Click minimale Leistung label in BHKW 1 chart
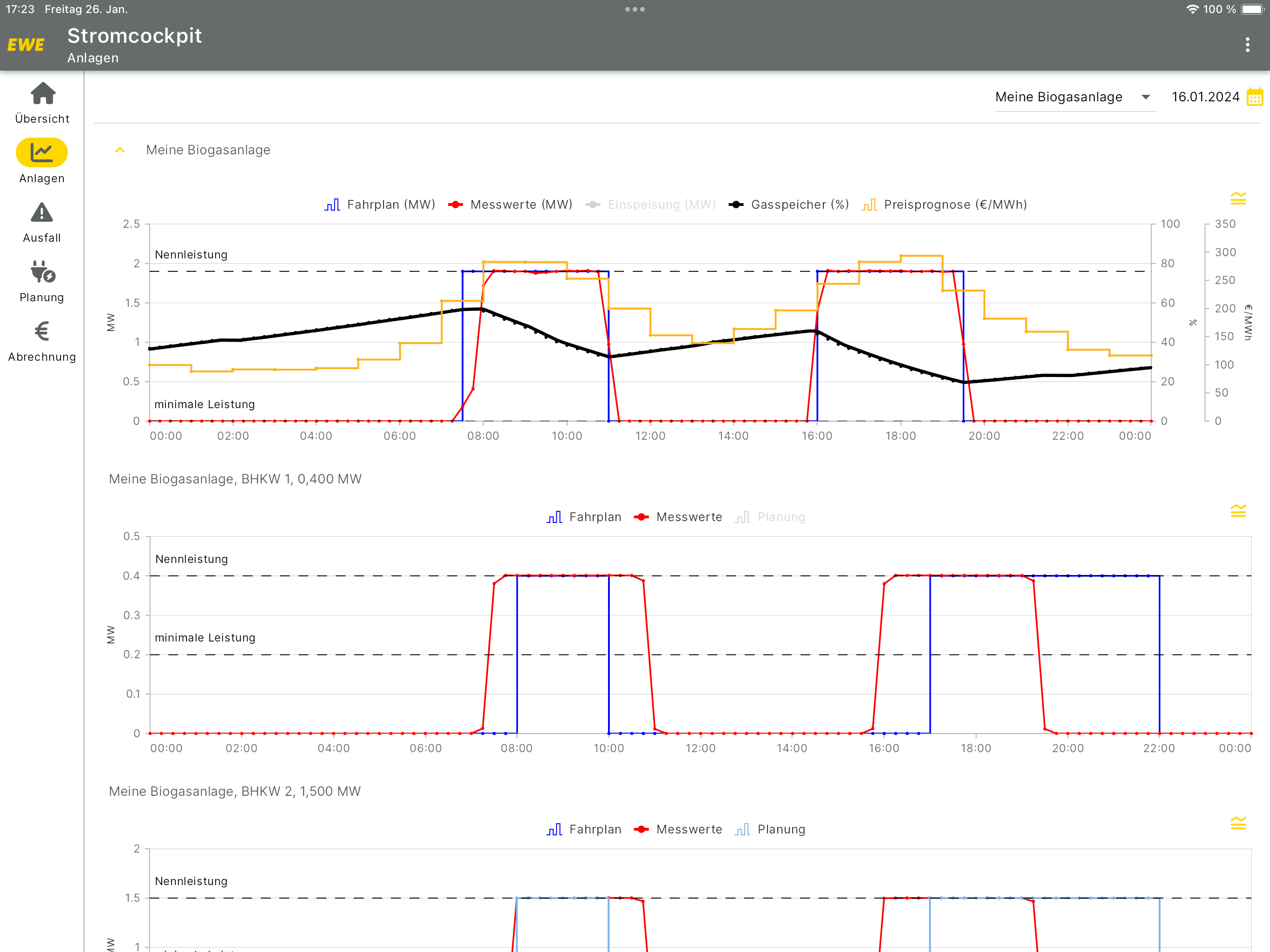 (x=205, y=638)
